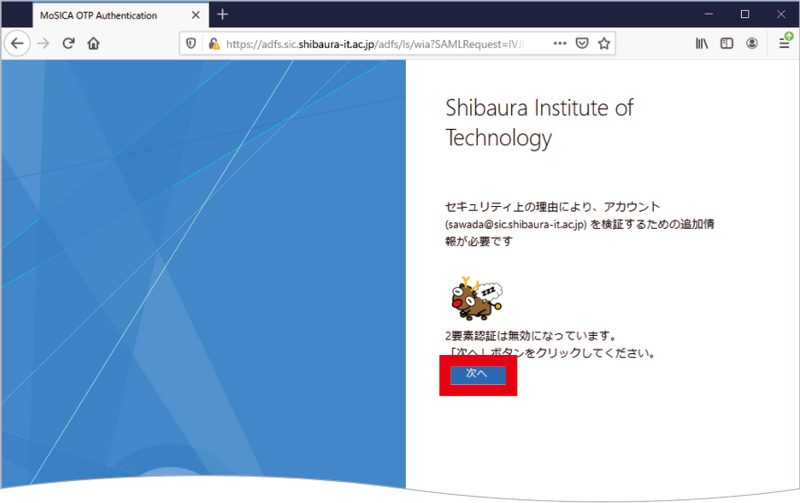This screenshot has height=503, width=800.
Task: Open the Library bookshelf icon
Action: [702, 44]
